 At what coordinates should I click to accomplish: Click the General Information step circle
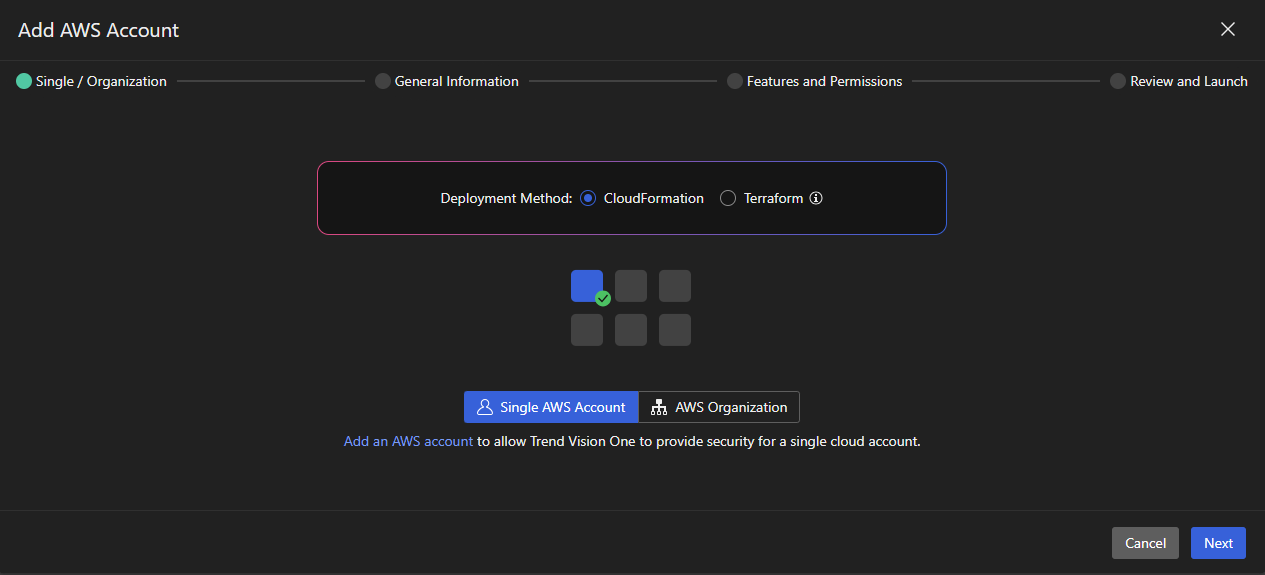[x=383, y=81]
